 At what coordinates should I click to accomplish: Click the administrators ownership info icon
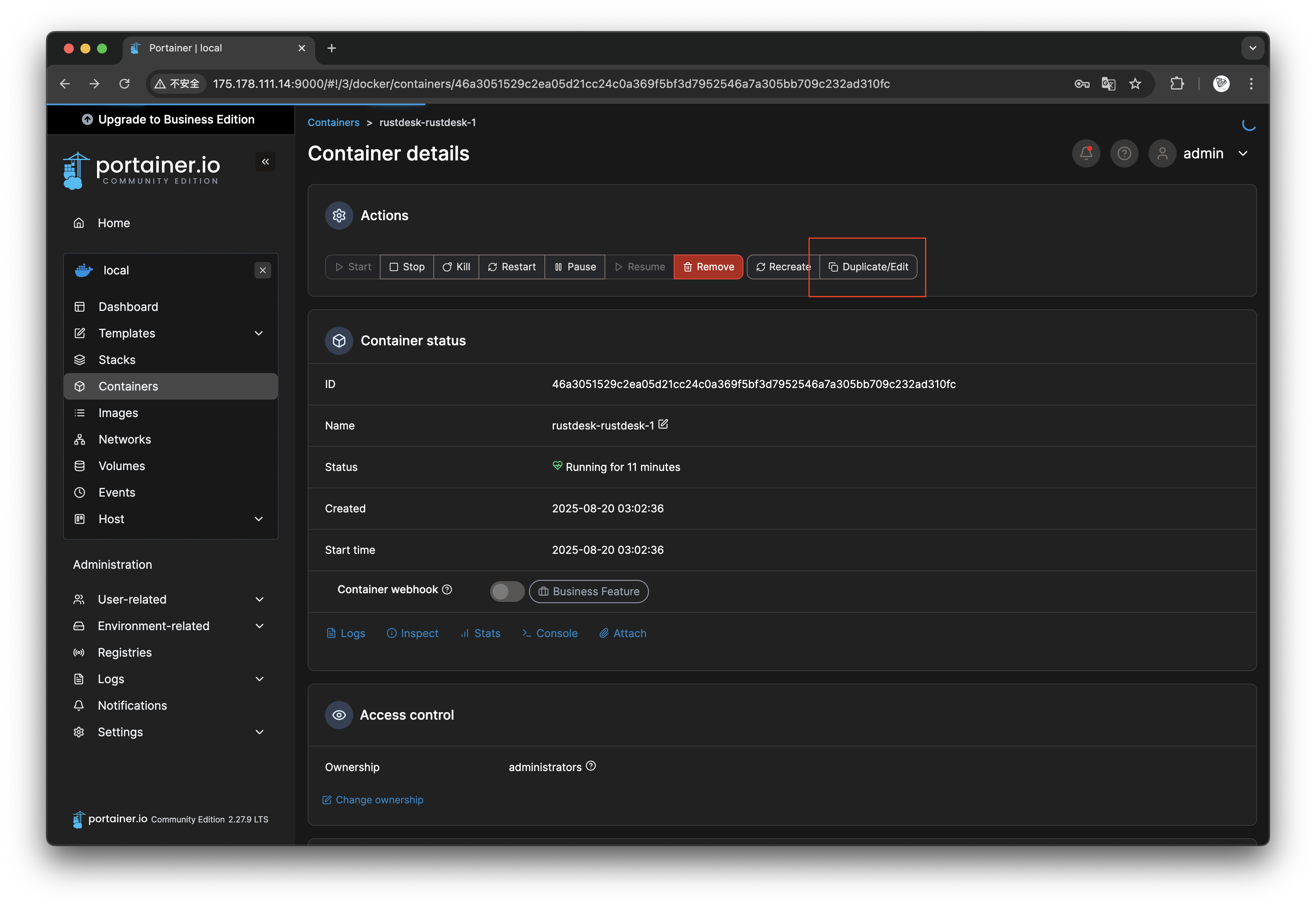591,766
